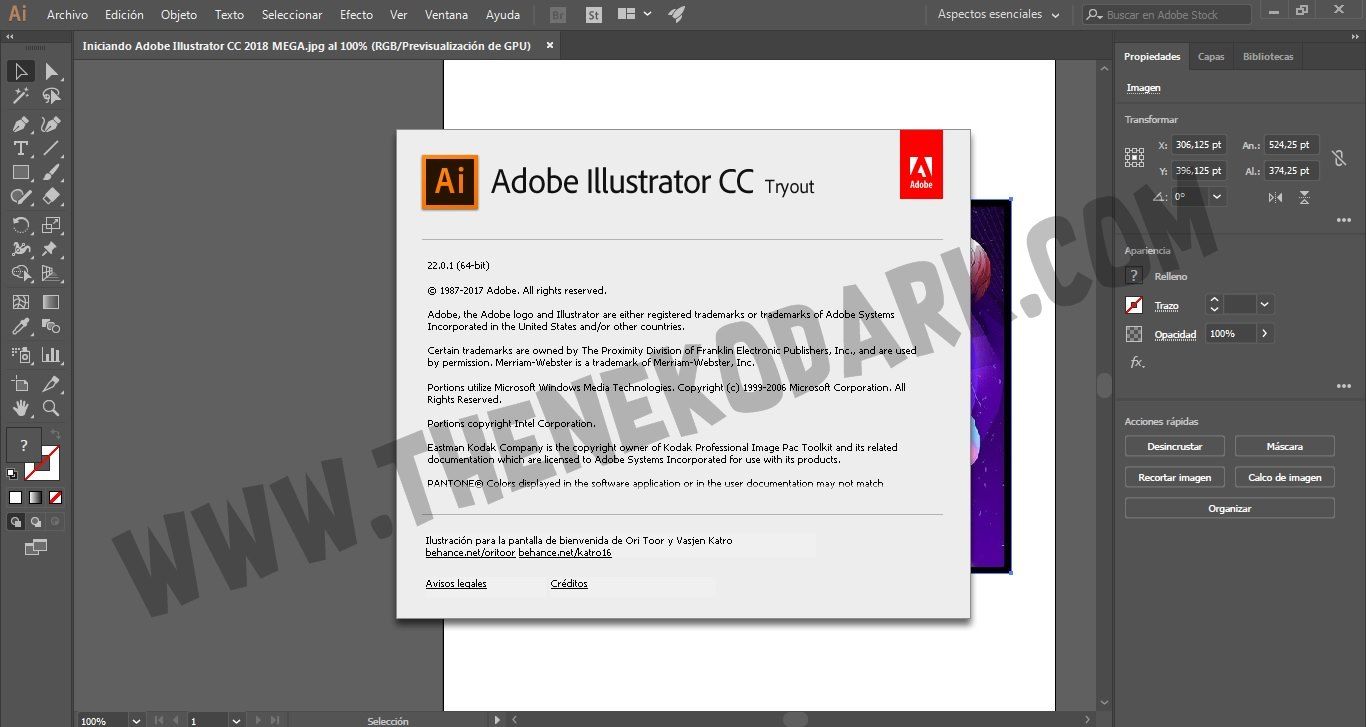
Task: Open the stroke weight dropdown
Action: (1265, 304)
